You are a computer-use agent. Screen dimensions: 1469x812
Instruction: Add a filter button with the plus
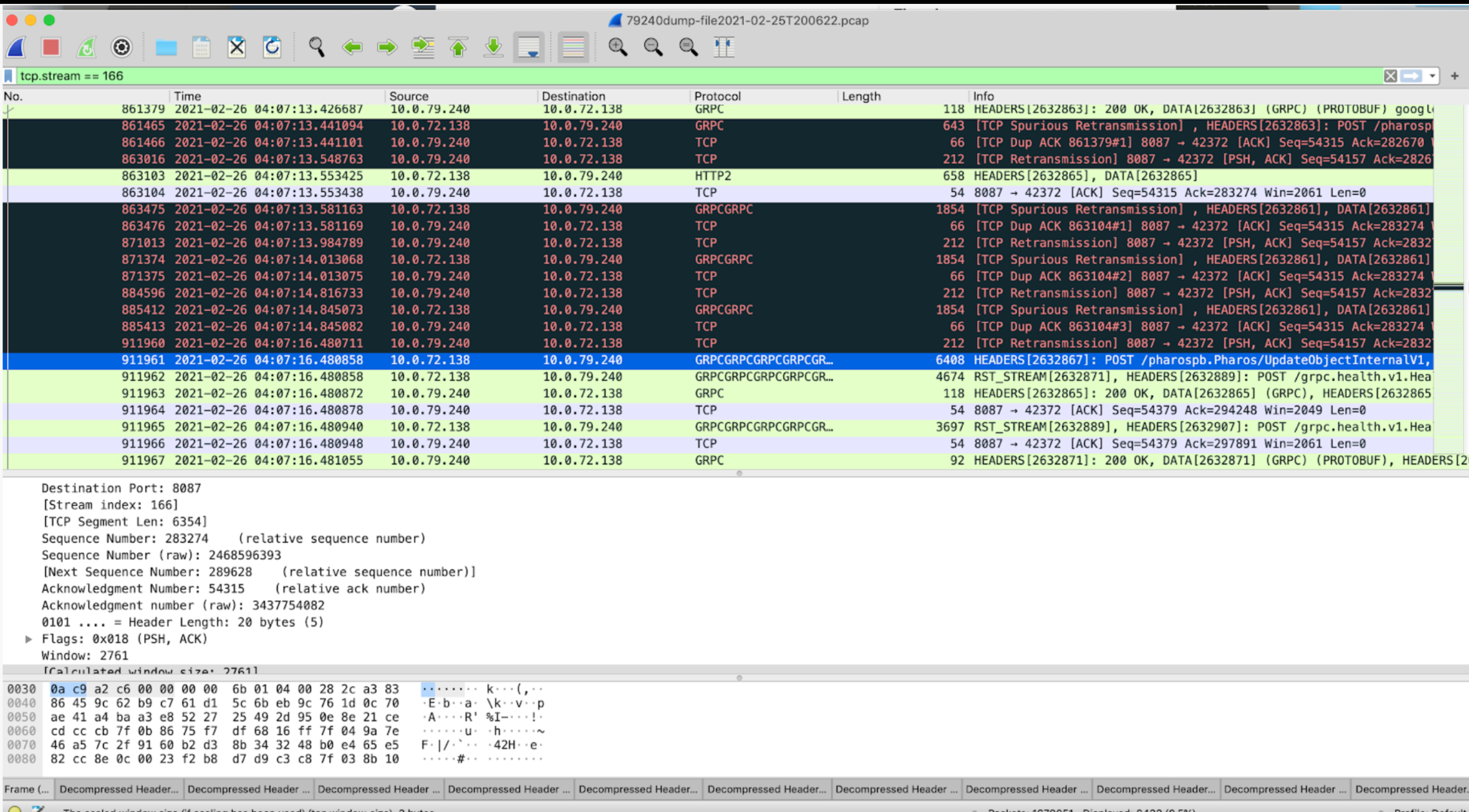point(1454,76)
